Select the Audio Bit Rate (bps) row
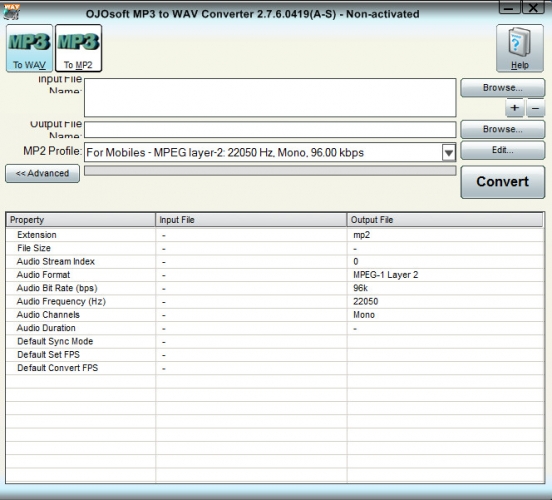 275,288
